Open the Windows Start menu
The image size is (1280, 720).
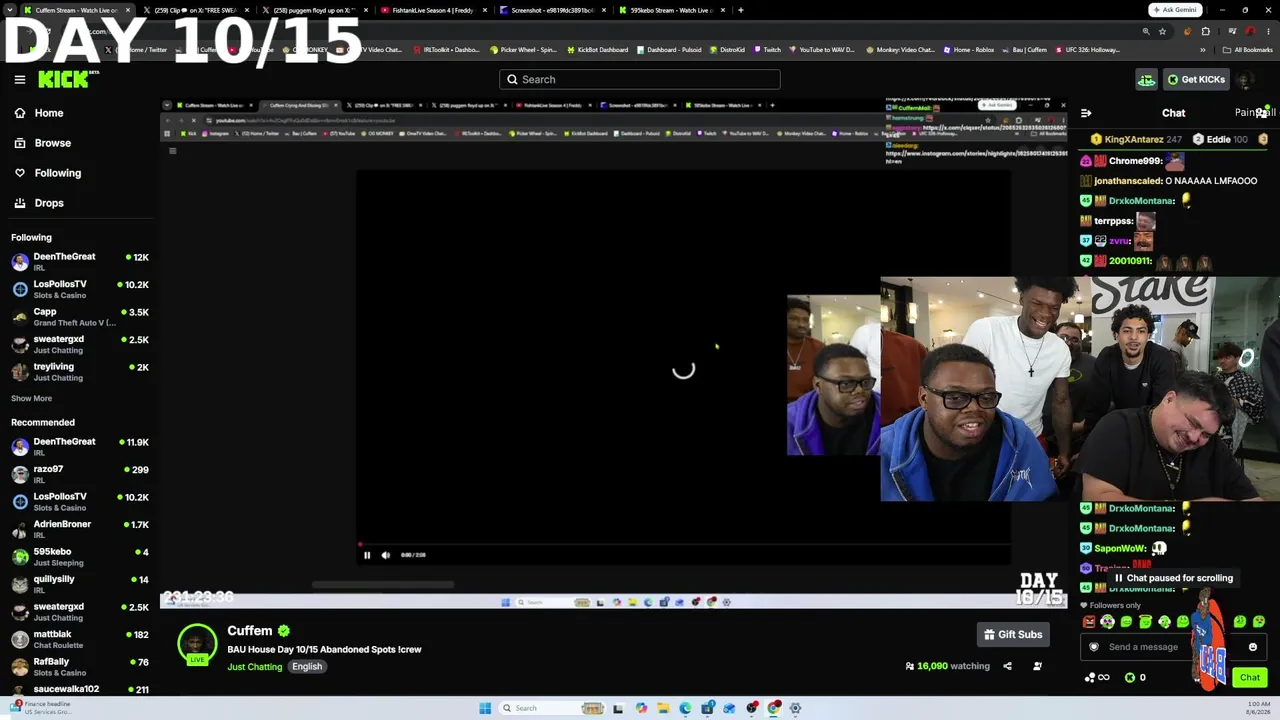485,708
